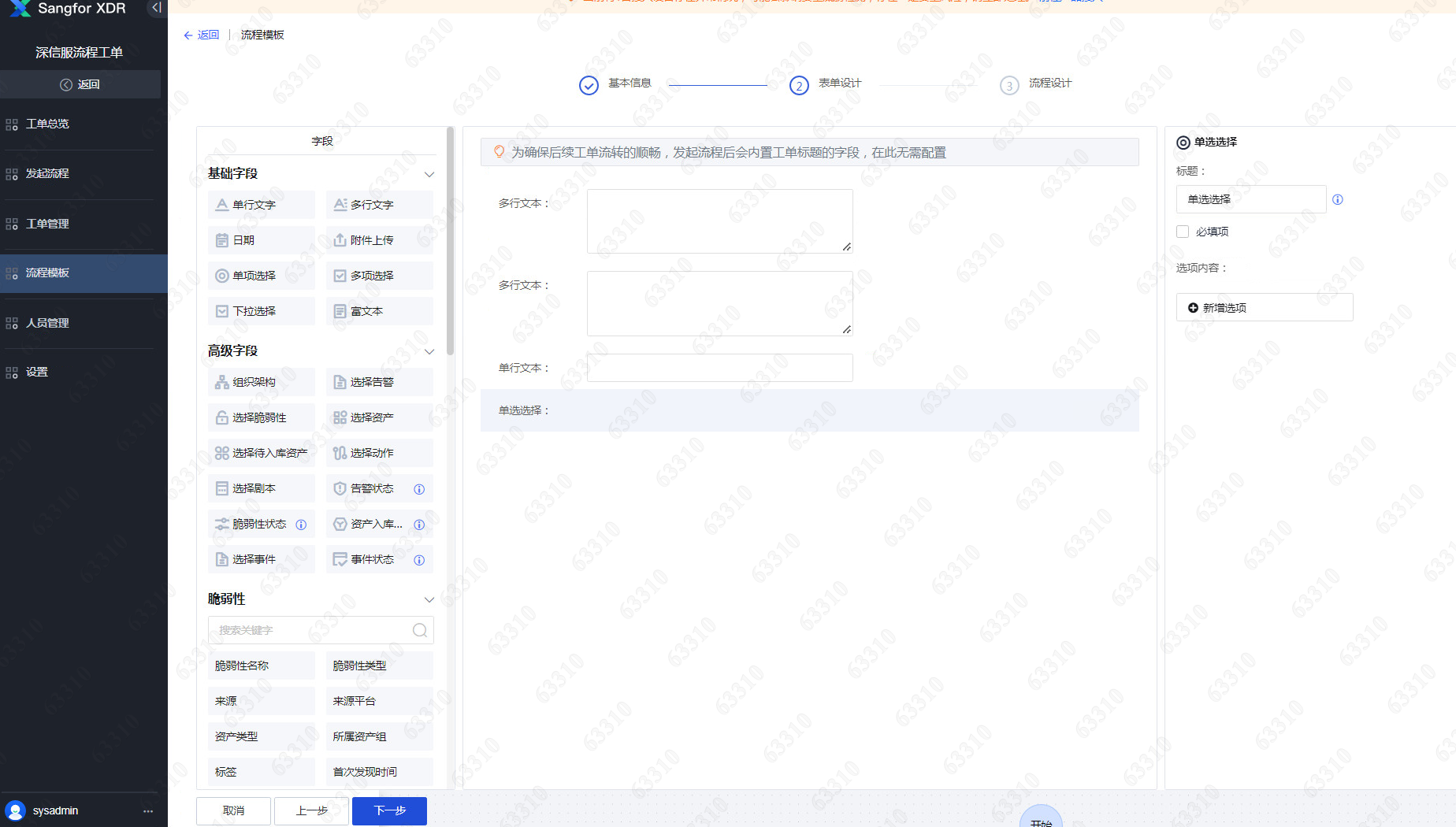The height and width of the screenshot is (827, 1456).
Task: Collapse the left sidebar with arrow icon
Action: tap(156, 8)
